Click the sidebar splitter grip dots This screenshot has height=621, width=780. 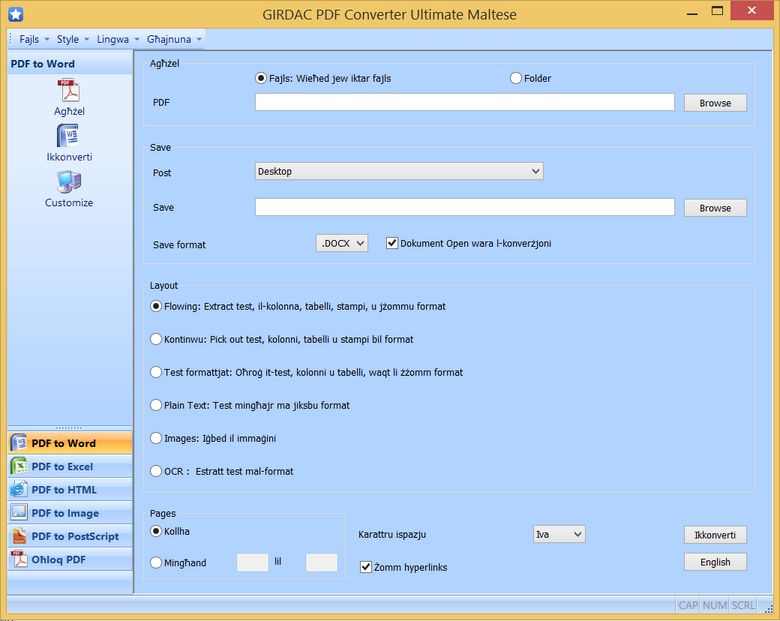(x=69, y=428)
